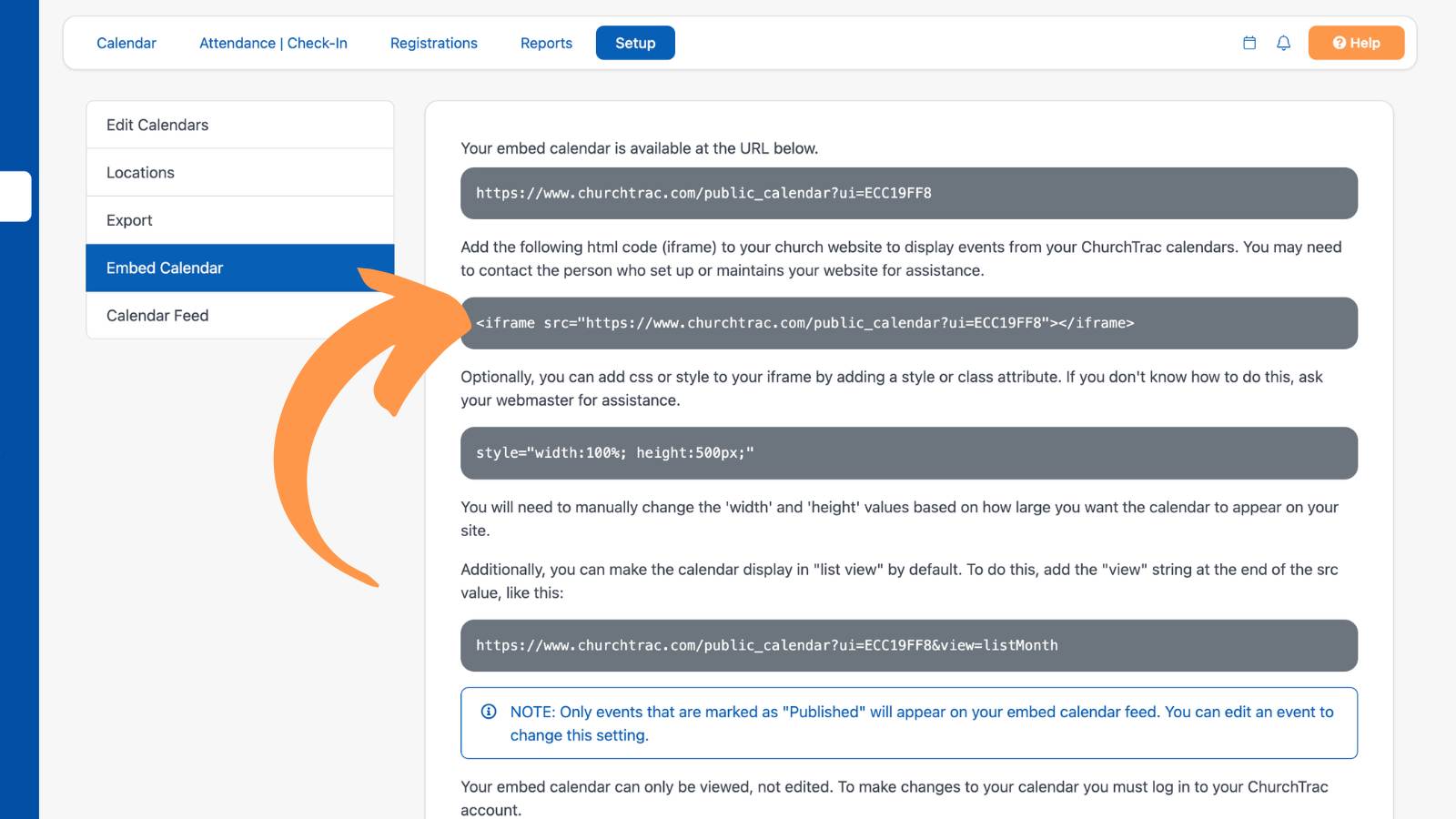Switch to the Calendar tab
The height and width of the screenshot is (819, 1456).
pos(126,43)
